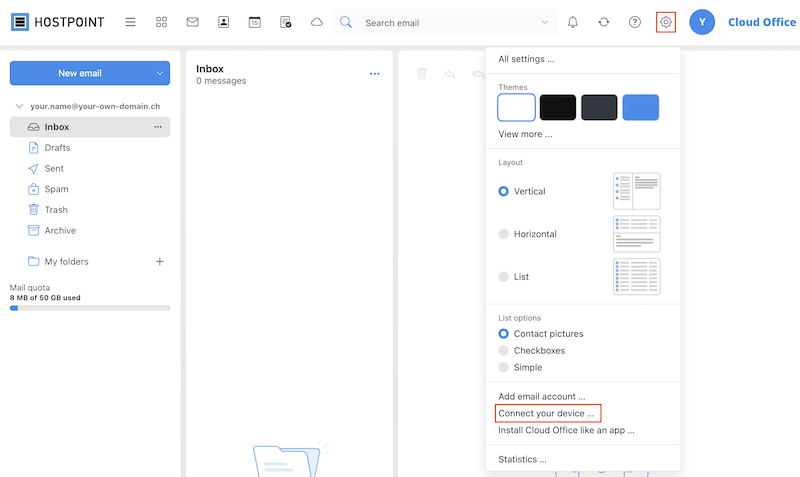
Task: Click the settings gear icon
Action: [x=666, y=22]
